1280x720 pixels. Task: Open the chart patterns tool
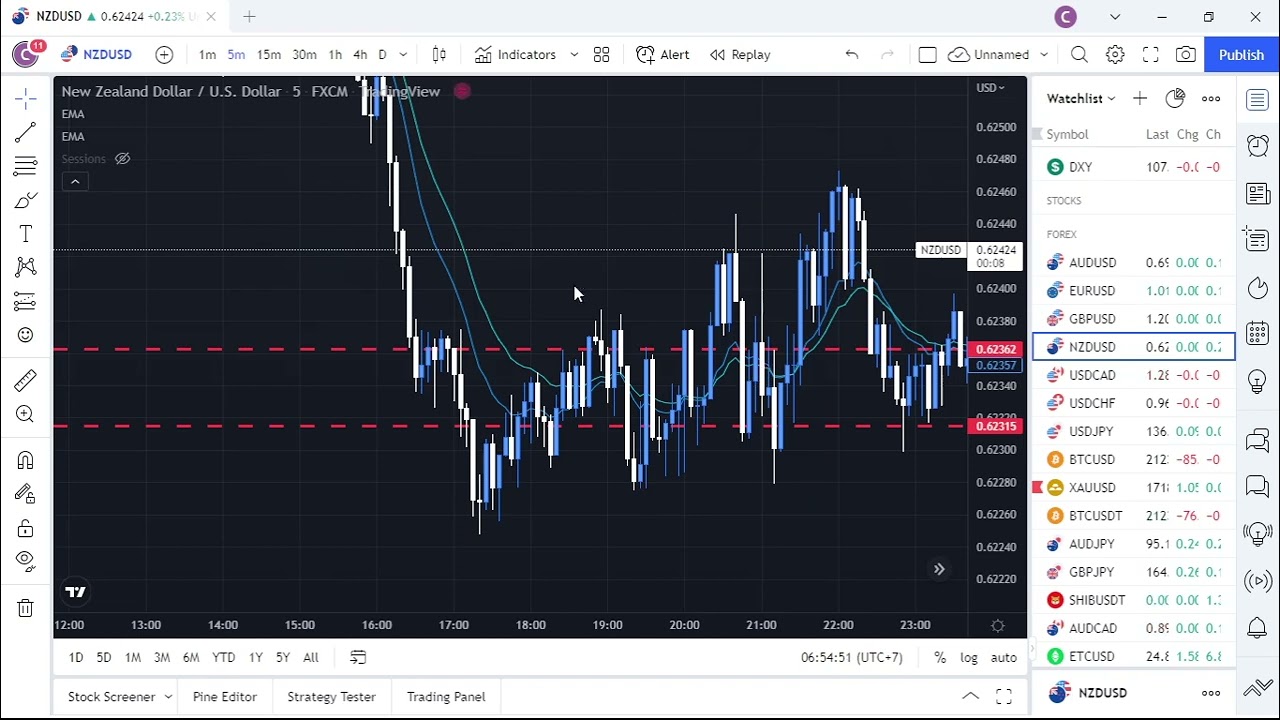(26, 267)
